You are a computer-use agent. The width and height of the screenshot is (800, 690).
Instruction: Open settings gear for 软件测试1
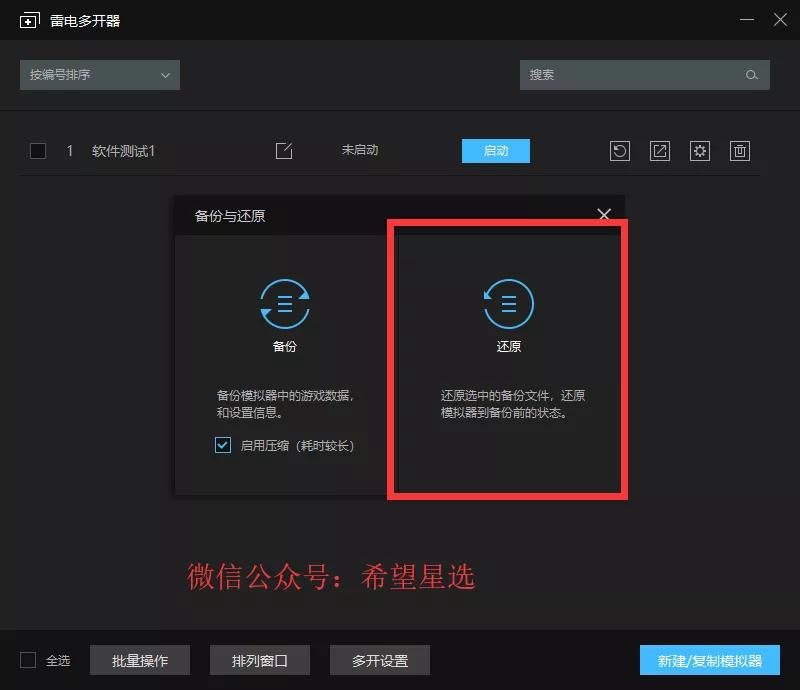click(x=700, y=151)
